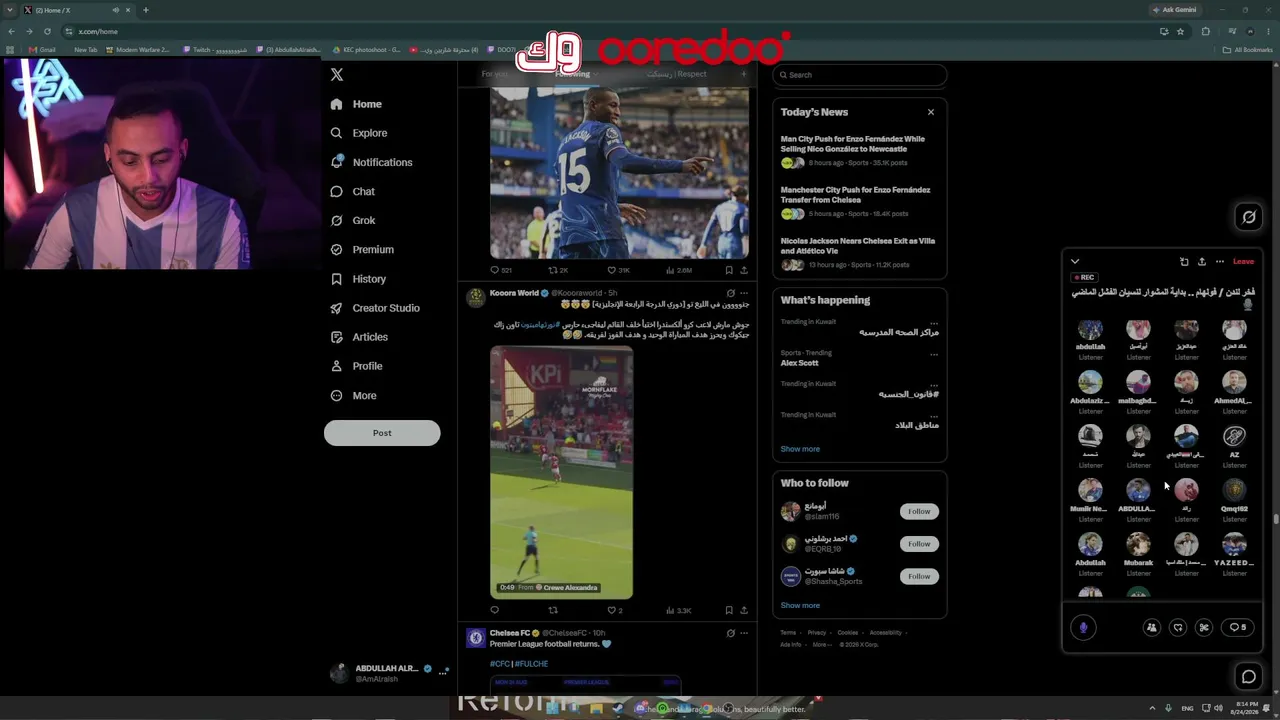Open Ask Gemini in Chrome
Viewport: 1280px width, 720px height.
click(1175, 10)
